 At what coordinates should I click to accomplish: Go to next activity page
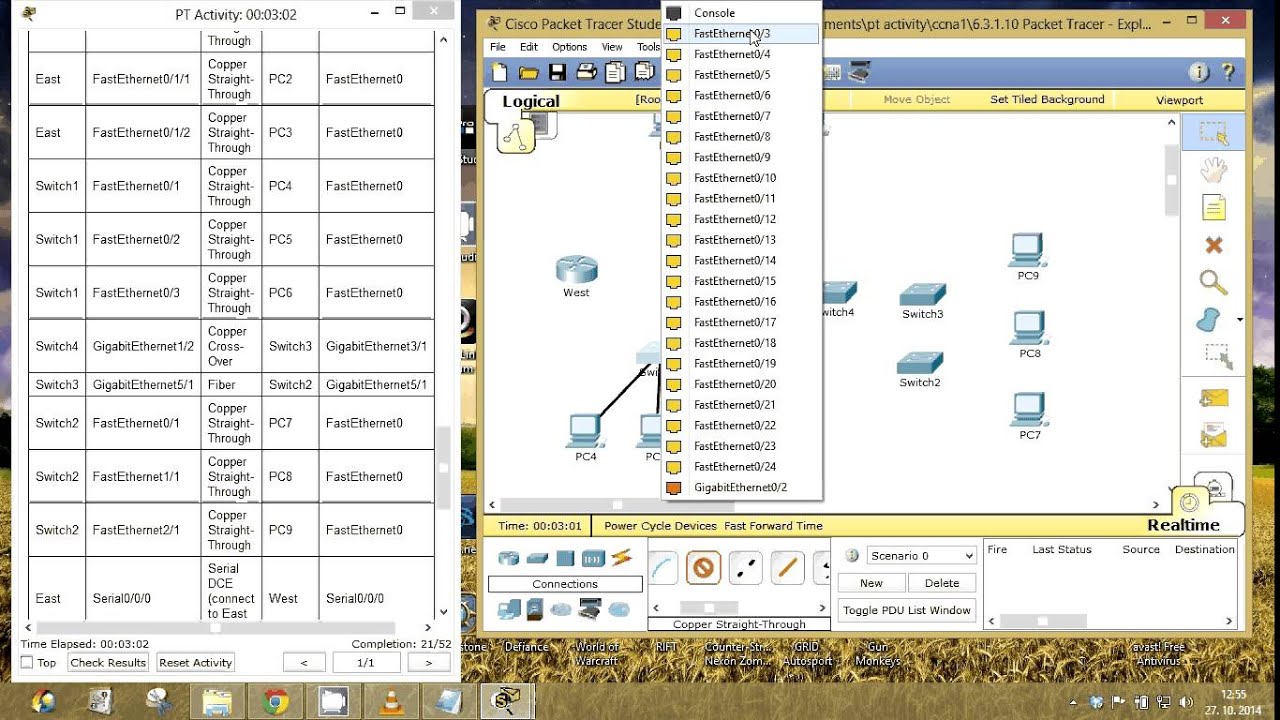[x=428, y=662]
